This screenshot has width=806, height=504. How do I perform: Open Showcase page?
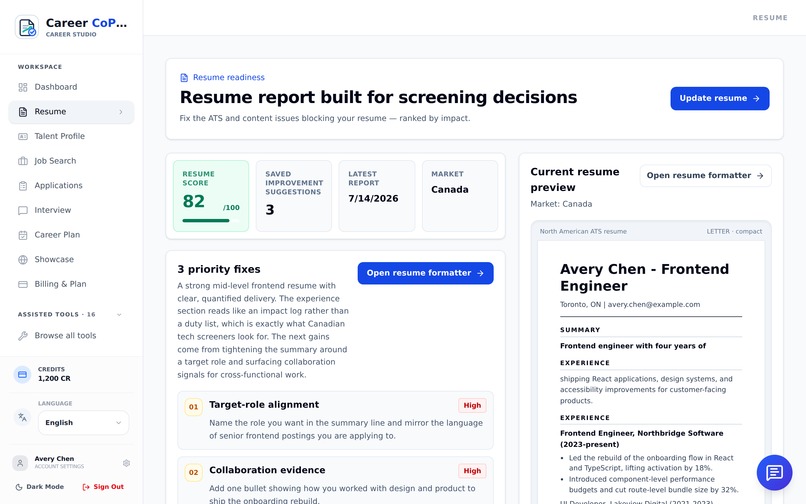coord(71,260)
